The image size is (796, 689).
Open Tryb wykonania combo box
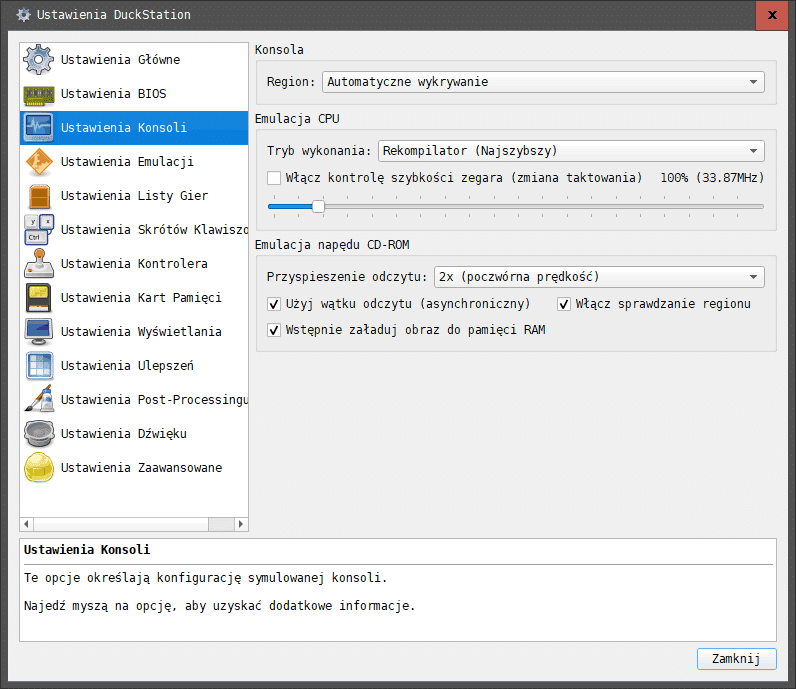tap(571, 151)
